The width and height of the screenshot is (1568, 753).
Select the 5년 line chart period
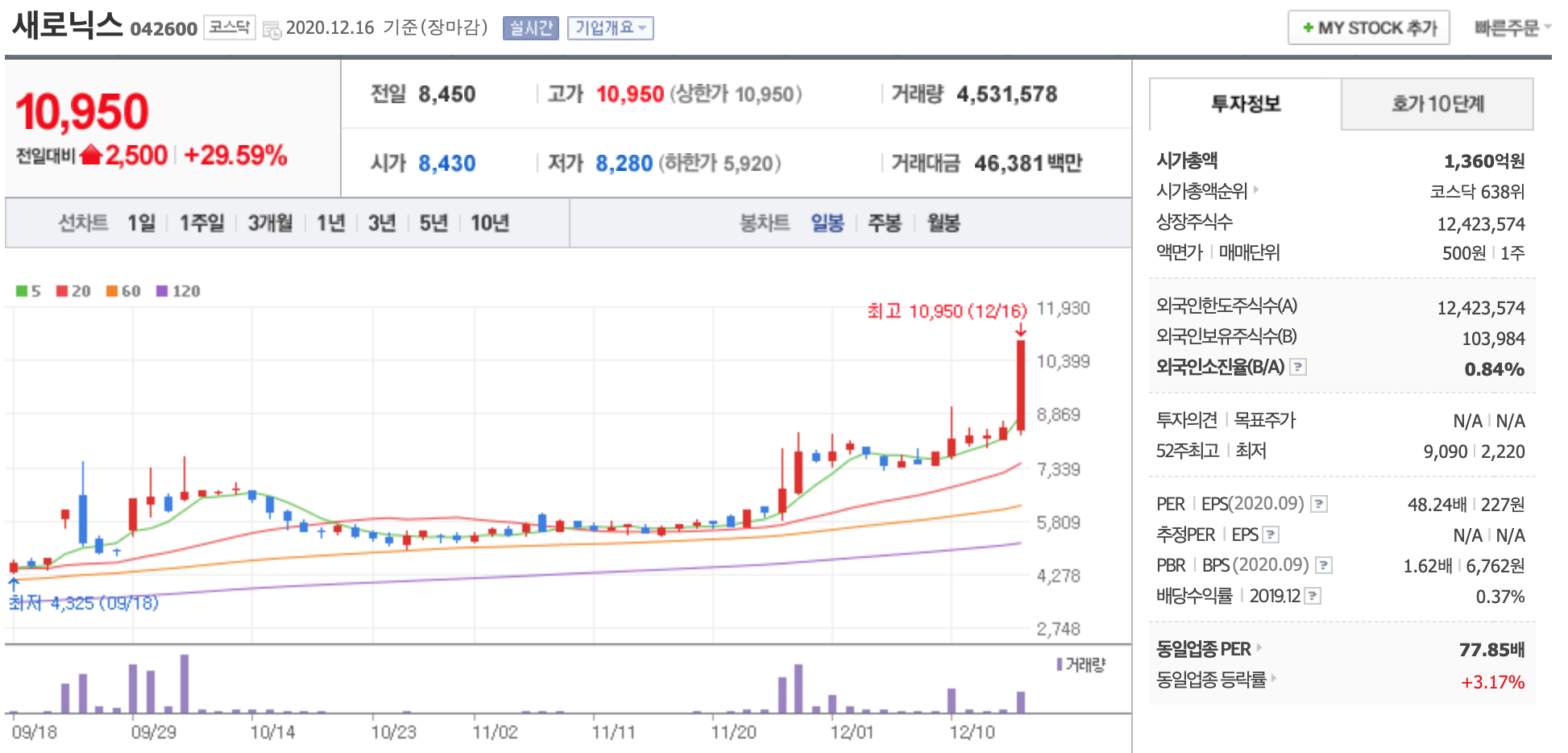point(433,223)
